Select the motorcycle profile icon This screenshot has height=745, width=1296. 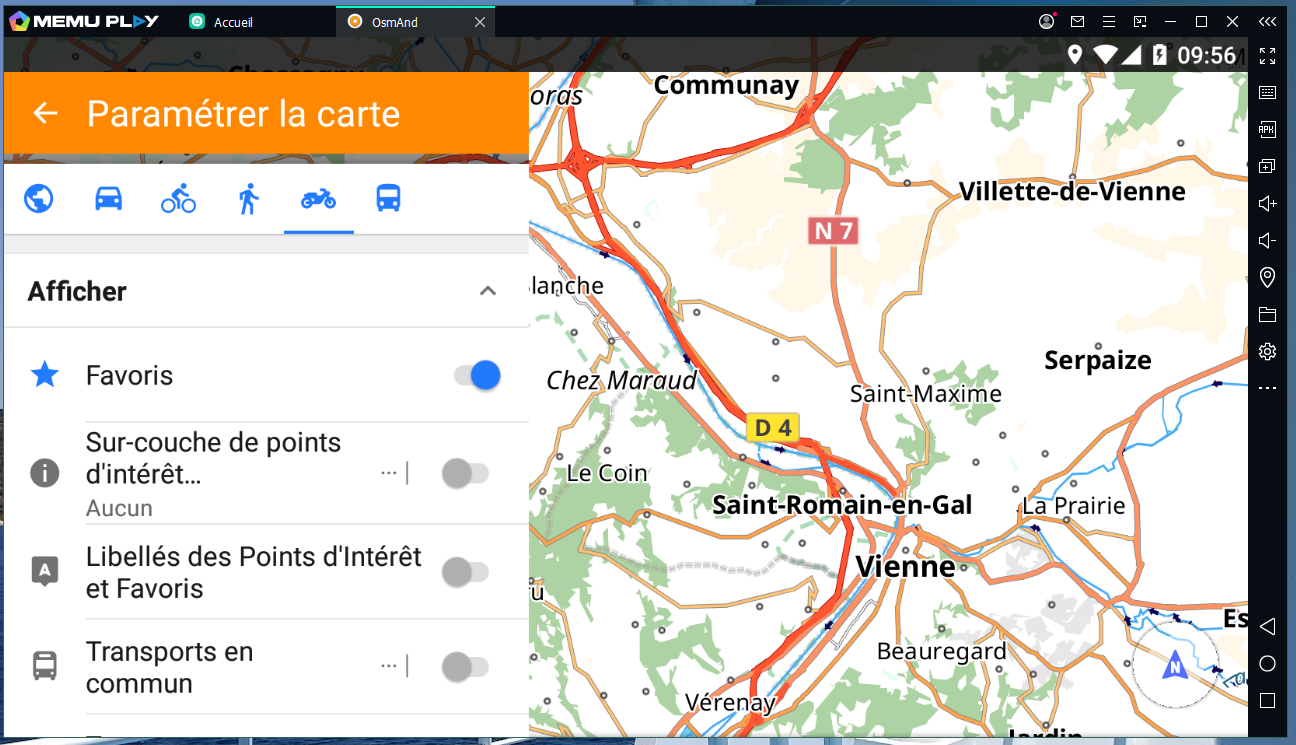(318, 199)
